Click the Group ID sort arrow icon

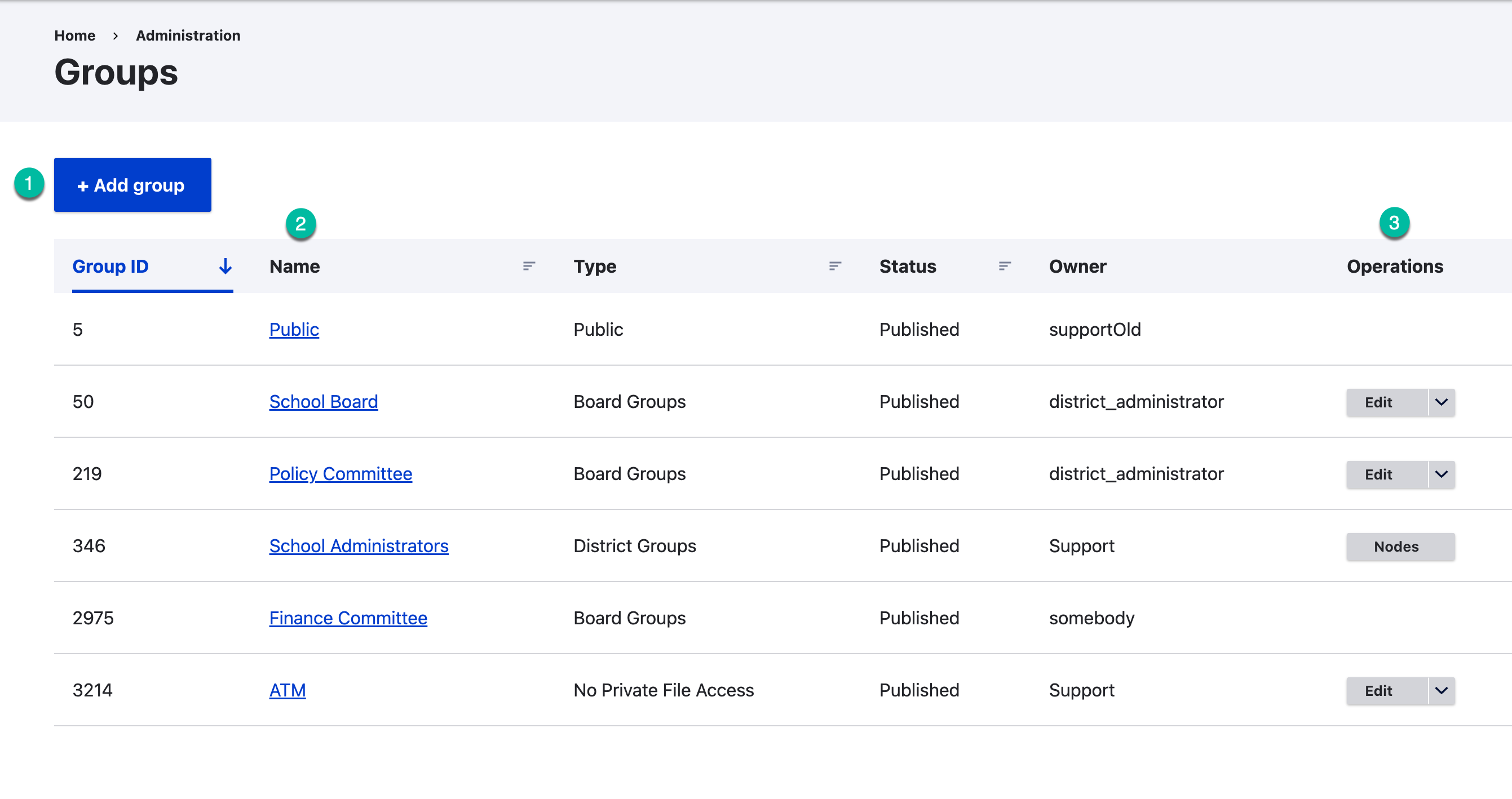click(226, 267)
